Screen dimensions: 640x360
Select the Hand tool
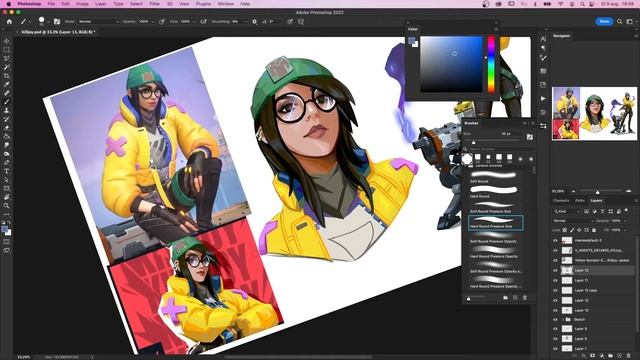coord(7,197)
